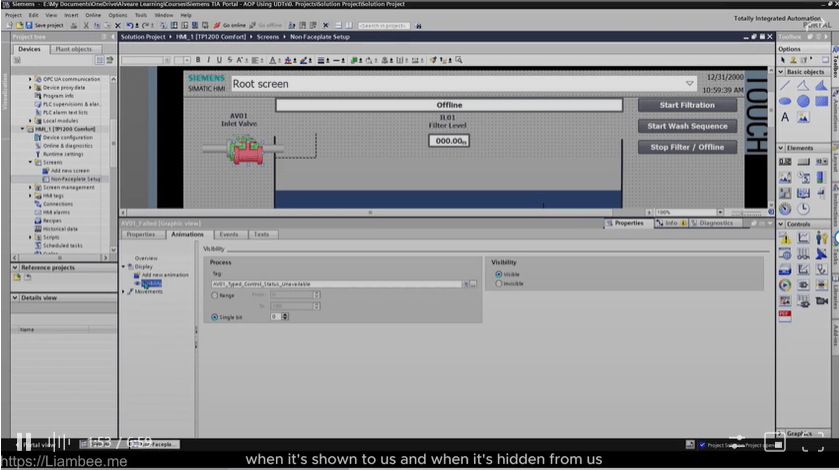Click the Start Filtration button
Viewport: 839px width, 470px height.
coord(687,105)
